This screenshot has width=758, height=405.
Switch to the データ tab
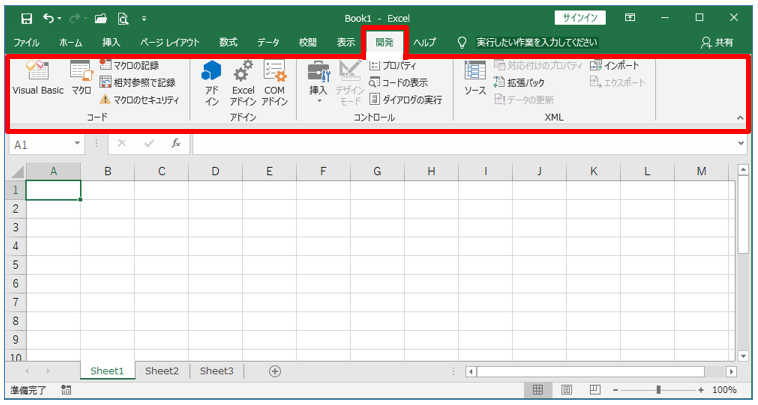click(268, 43)
